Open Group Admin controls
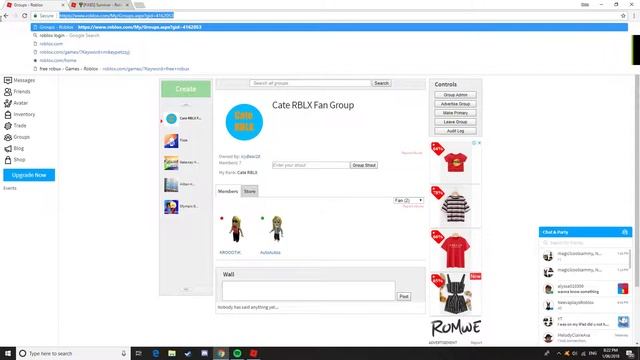The height and width of the screenshot is (360, 640). [x=455, y=95]
